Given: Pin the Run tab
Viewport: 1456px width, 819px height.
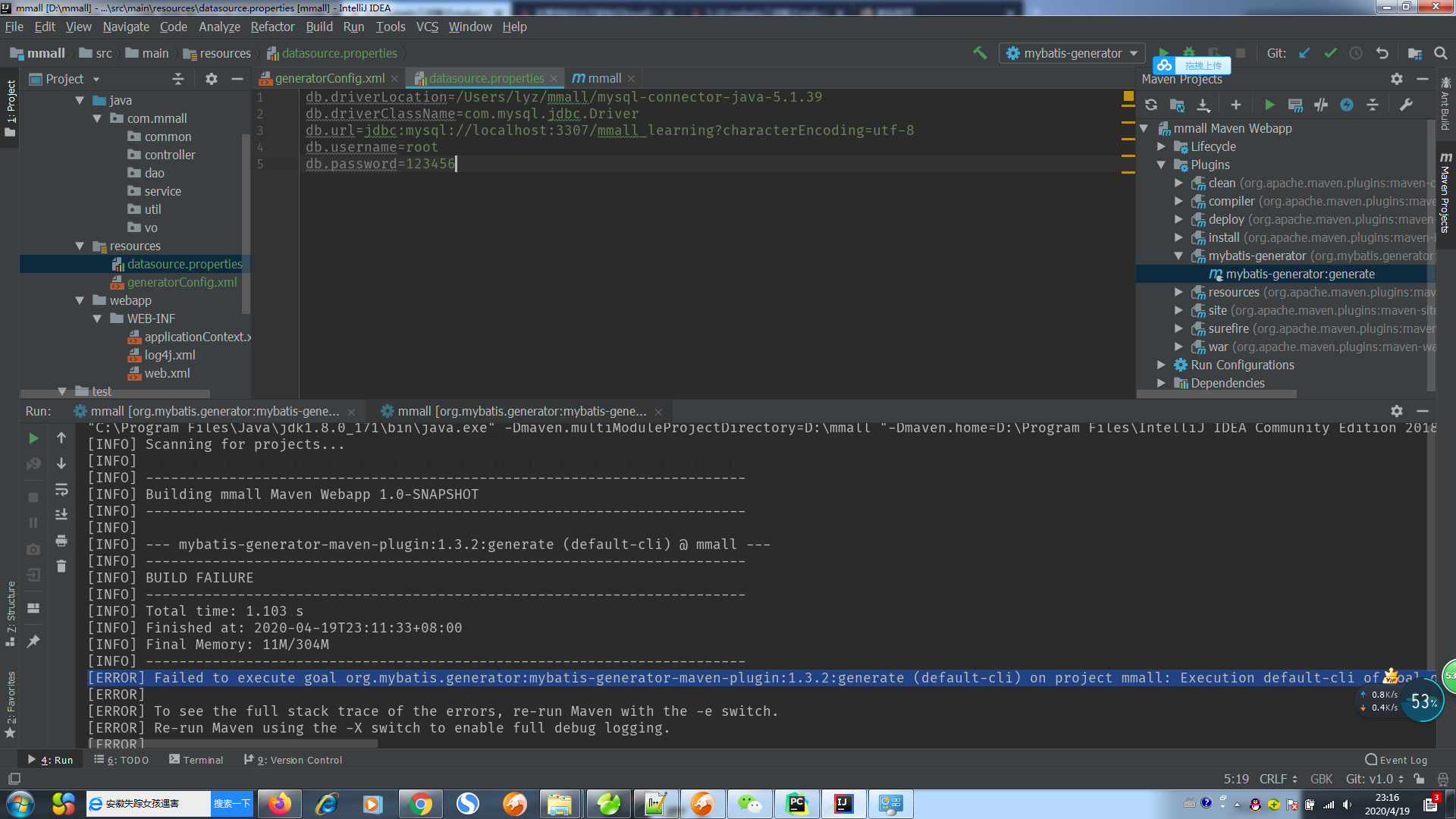Looking at the screenshot, I should [33, 642].
